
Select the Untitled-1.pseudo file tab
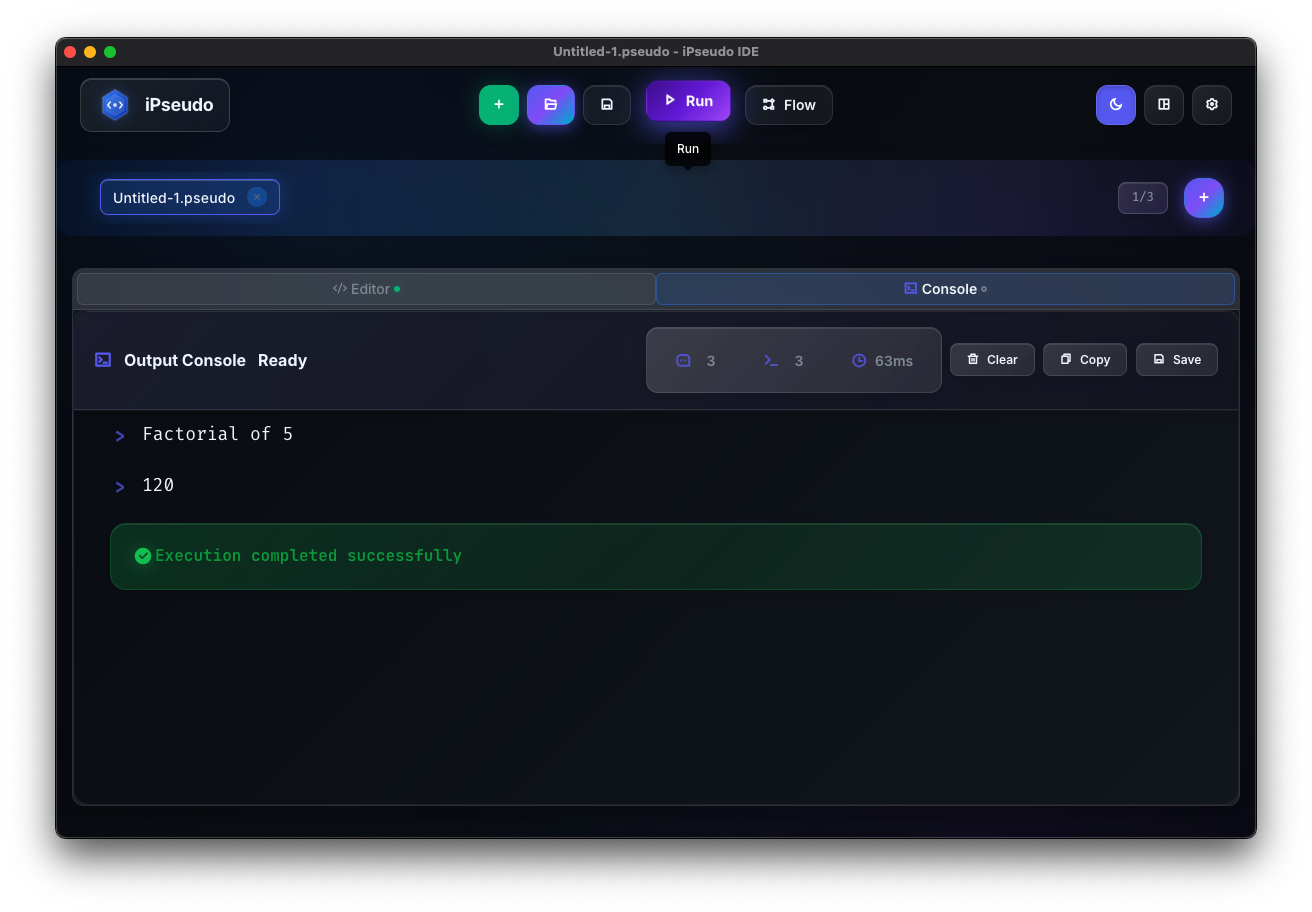point(174,198)
